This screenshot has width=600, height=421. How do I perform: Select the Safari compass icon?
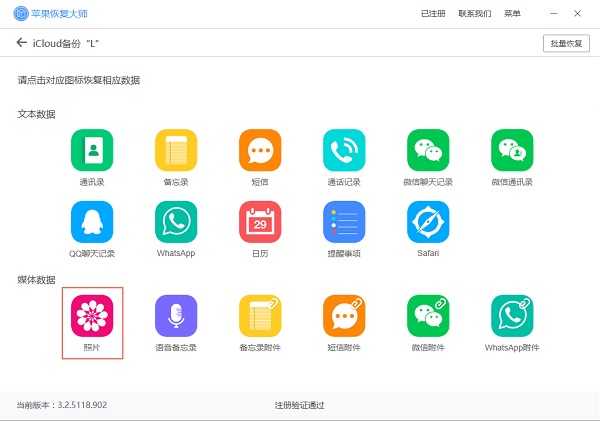[x=428, y=222]
